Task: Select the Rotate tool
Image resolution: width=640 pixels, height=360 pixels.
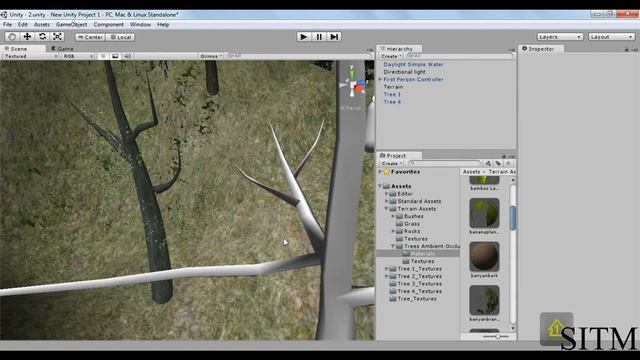Action: pos(42,37)
